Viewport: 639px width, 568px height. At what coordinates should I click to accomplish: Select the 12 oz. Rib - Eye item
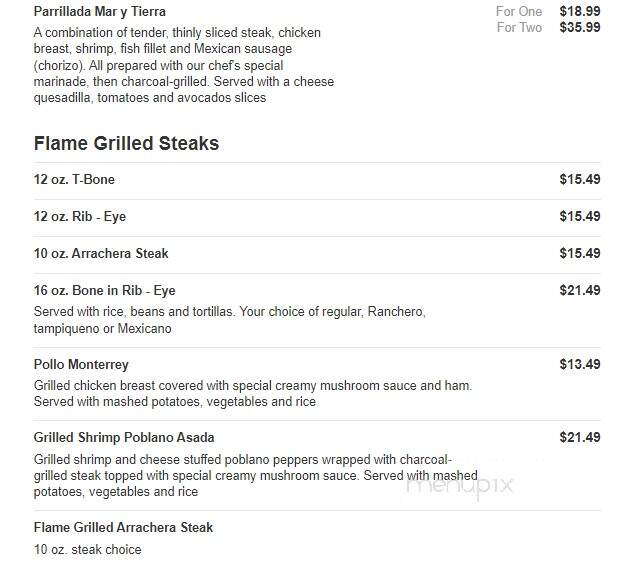[80, 216]
